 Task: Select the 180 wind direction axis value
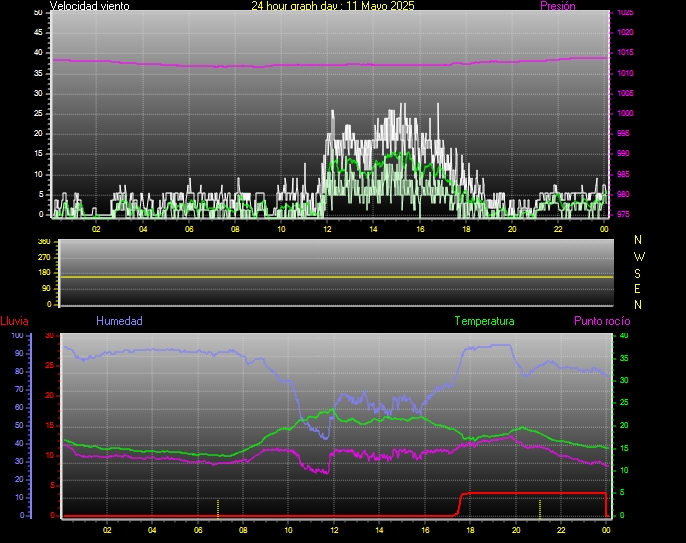[44, 273]
